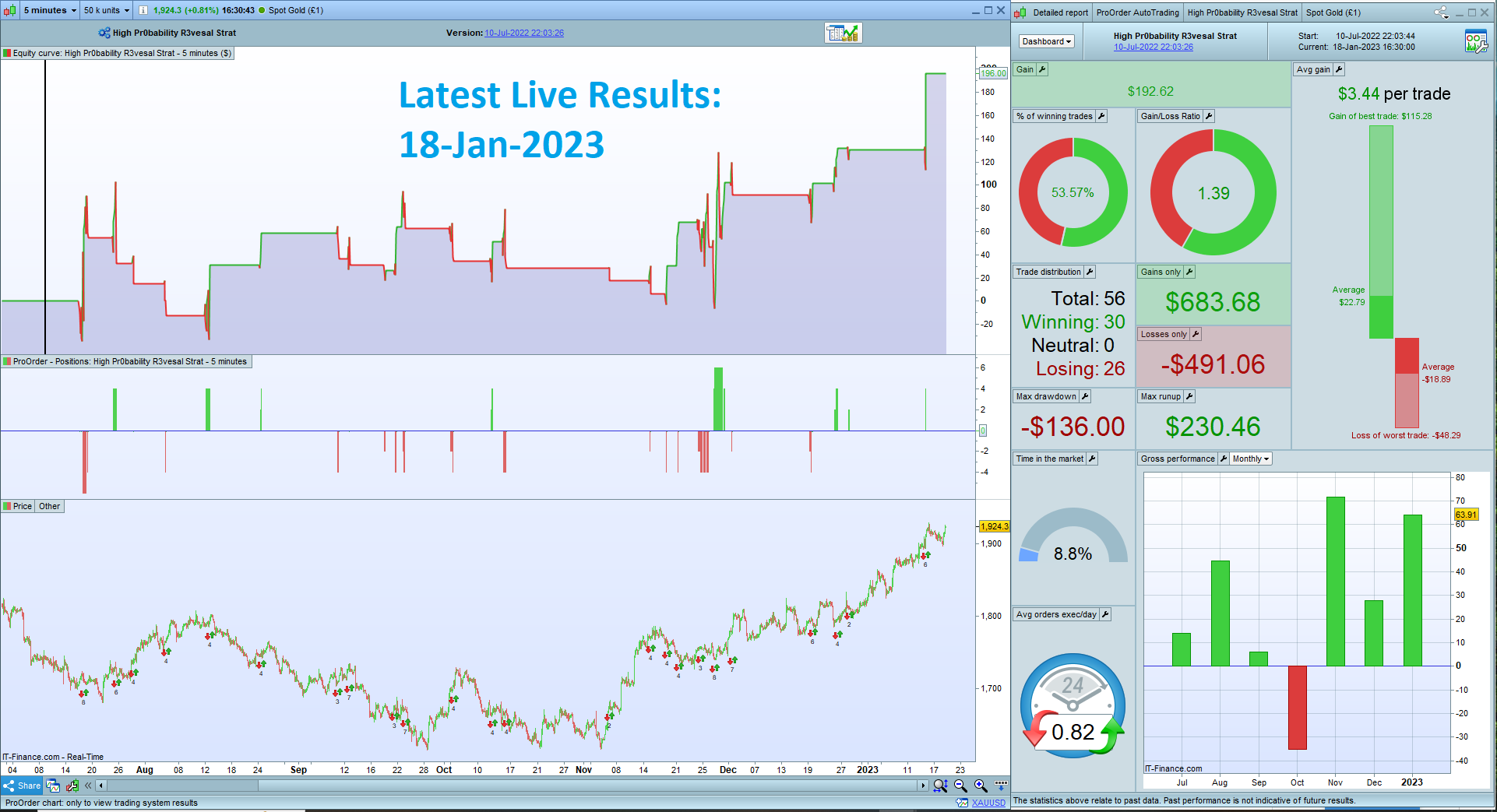Click the right arrow of the horizontal scrollbar

pos(923,786)
